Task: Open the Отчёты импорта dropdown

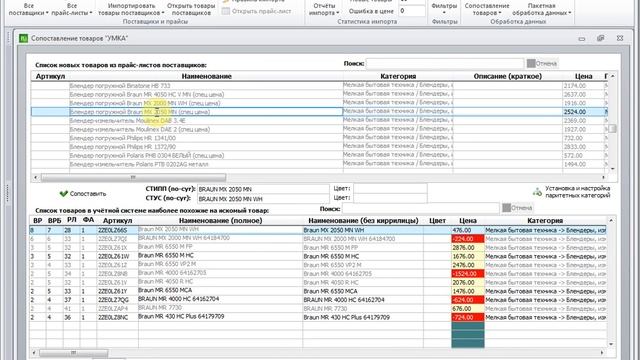Action: pos(324,9)
